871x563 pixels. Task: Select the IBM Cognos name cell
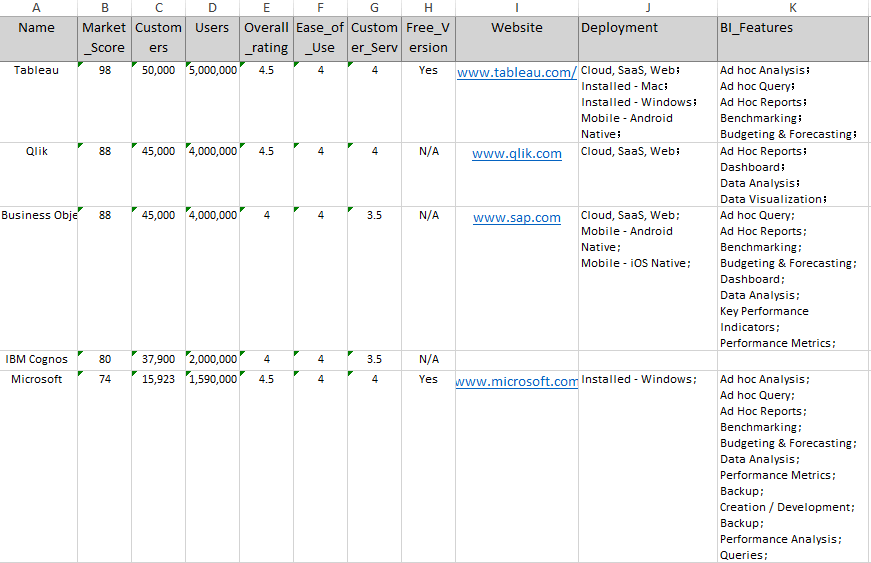37,359
